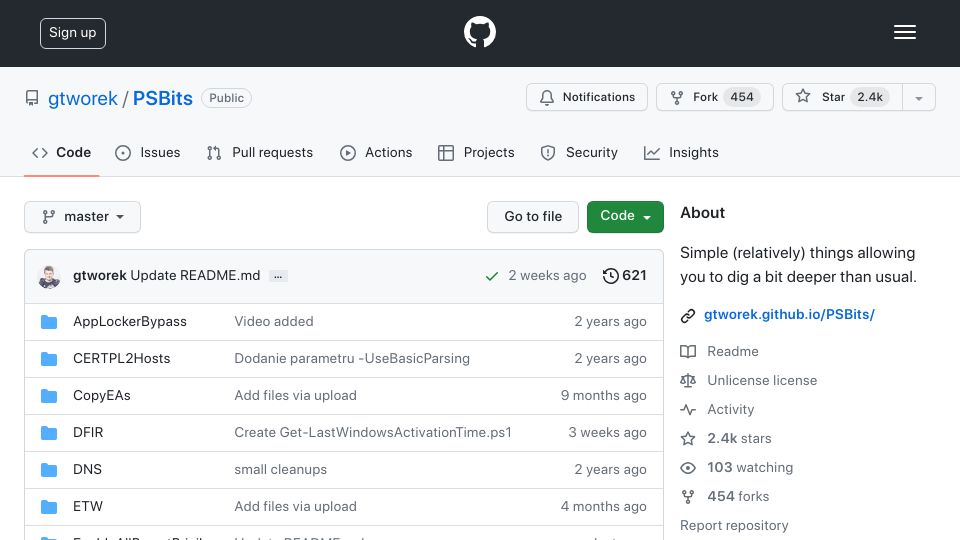Click the CopyEAs folder icon

(x=49, y=396)
